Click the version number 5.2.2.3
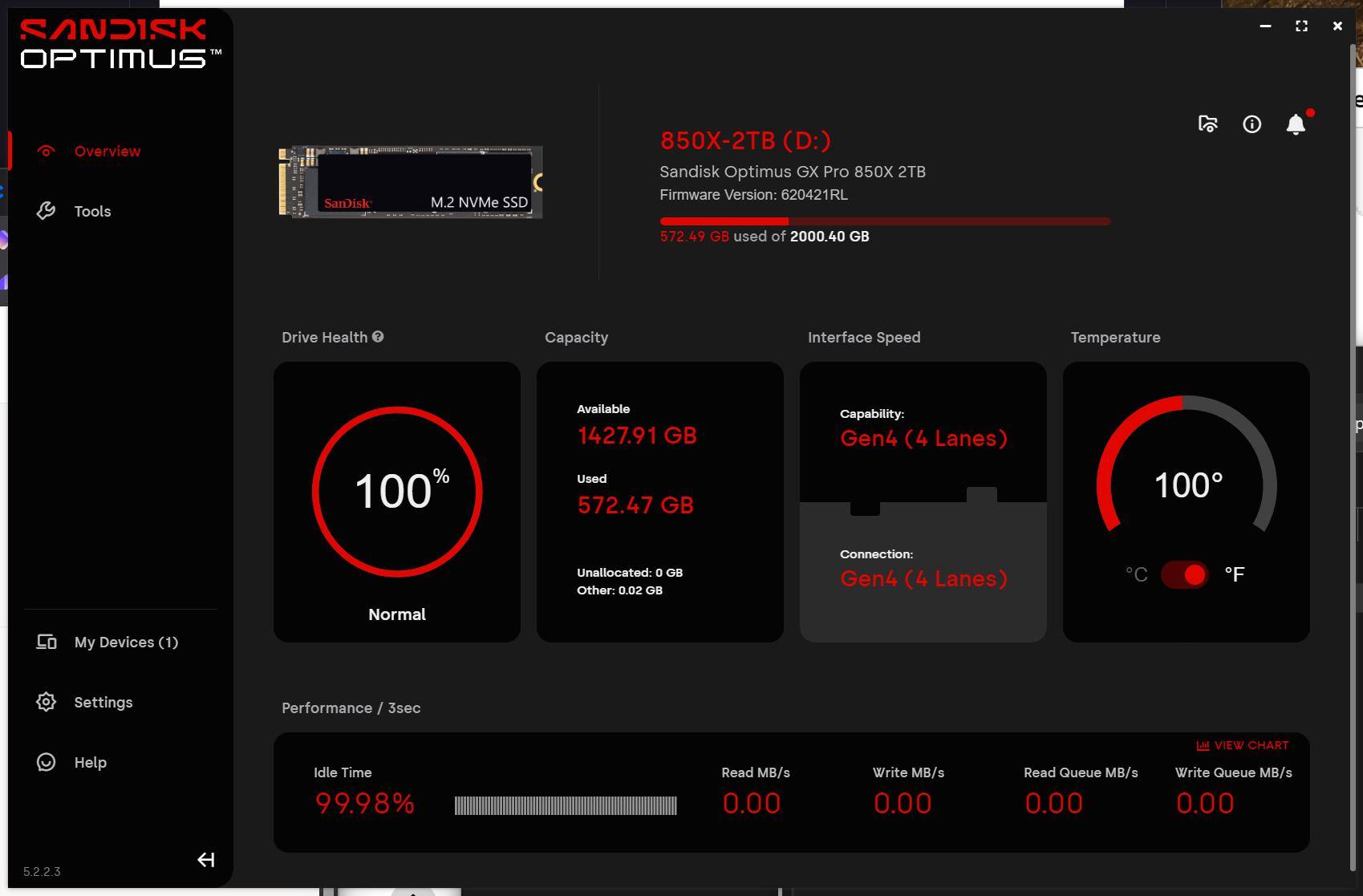The width and height of the screenshot is (1363, 896). (x=42, y=872)
